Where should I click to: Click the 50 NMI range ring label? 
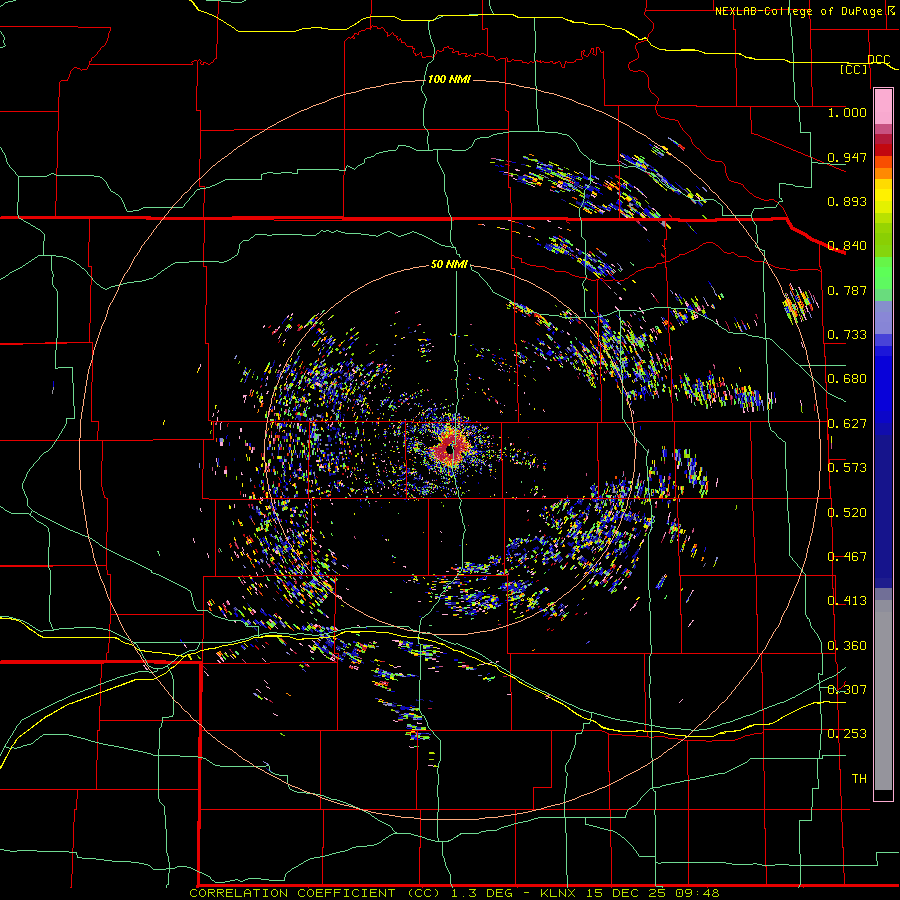(x=449, y=265)
